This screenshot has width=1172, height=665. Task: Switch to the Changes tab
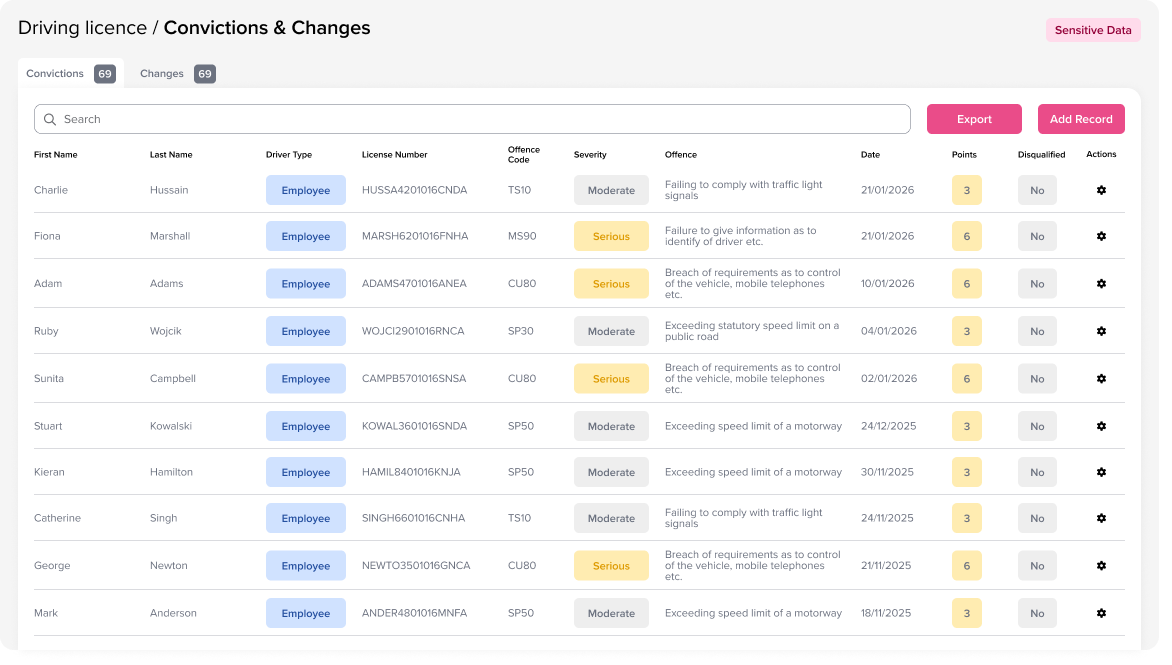[x=176, y=74]
